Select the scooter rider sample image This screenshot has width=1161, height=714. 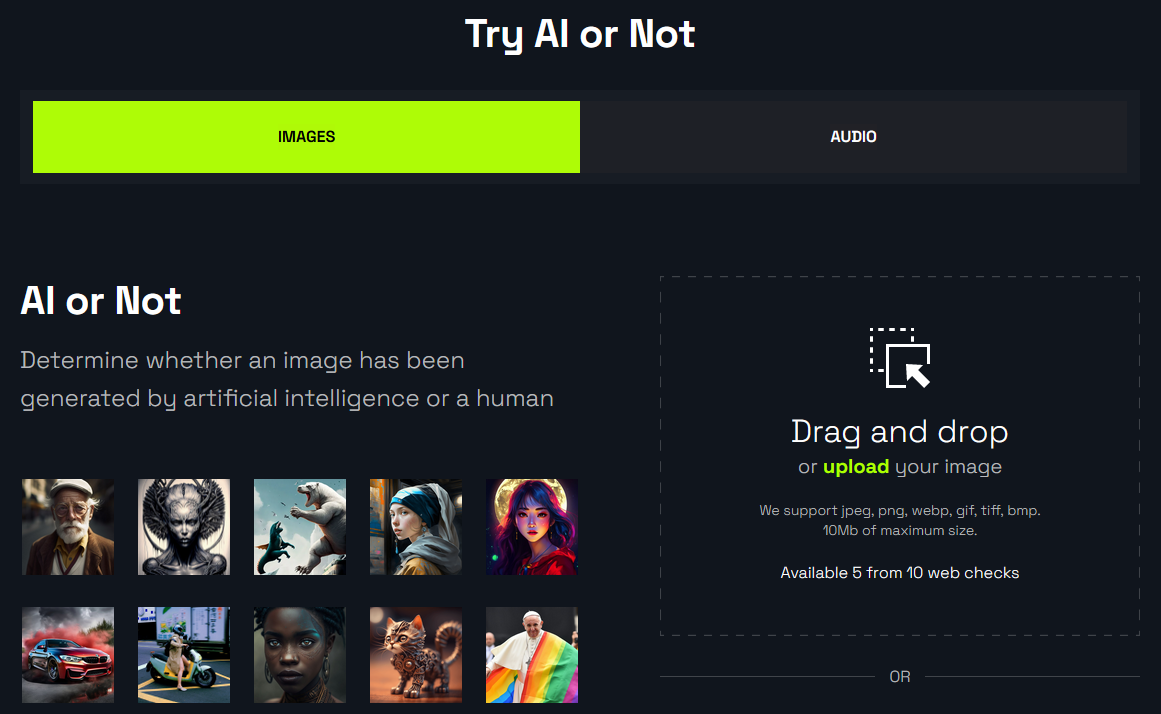click(184, 655)
